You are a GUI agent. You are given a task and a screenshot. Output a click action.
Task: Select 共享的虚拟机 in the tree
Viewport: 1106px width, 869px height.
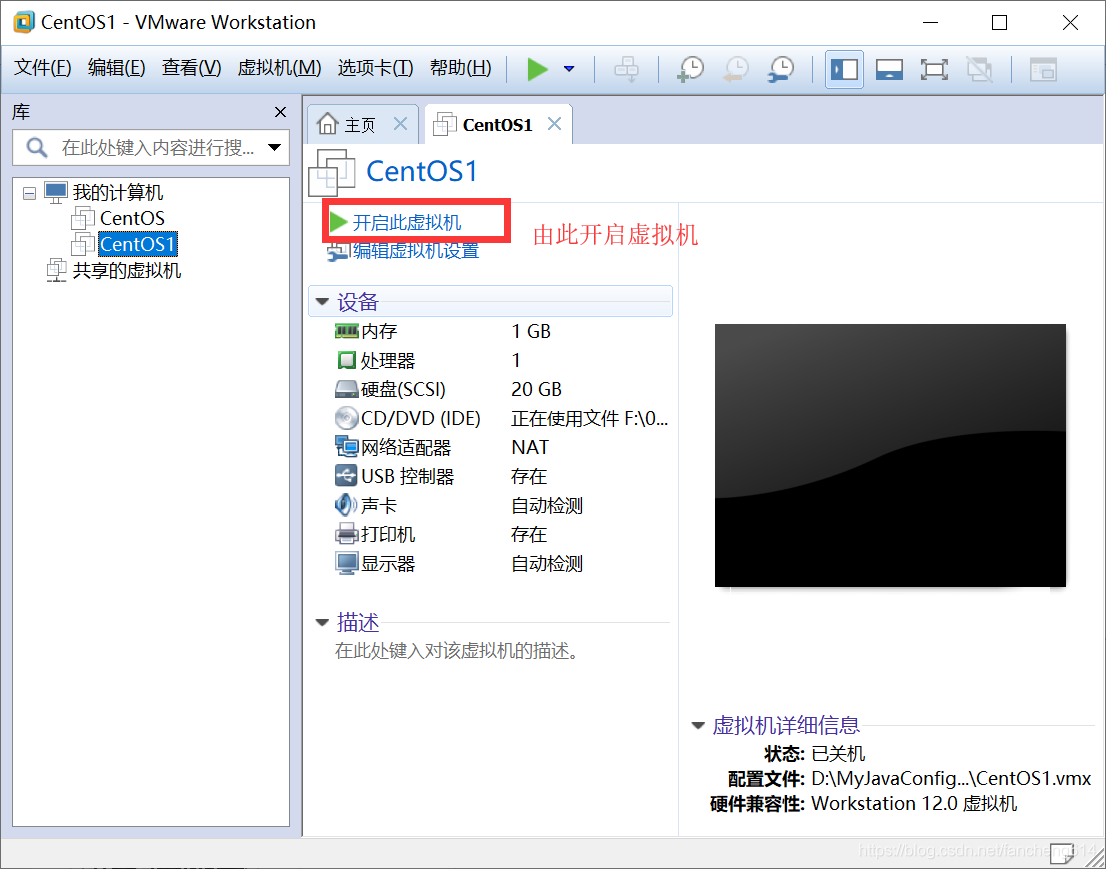coord(127,271)
